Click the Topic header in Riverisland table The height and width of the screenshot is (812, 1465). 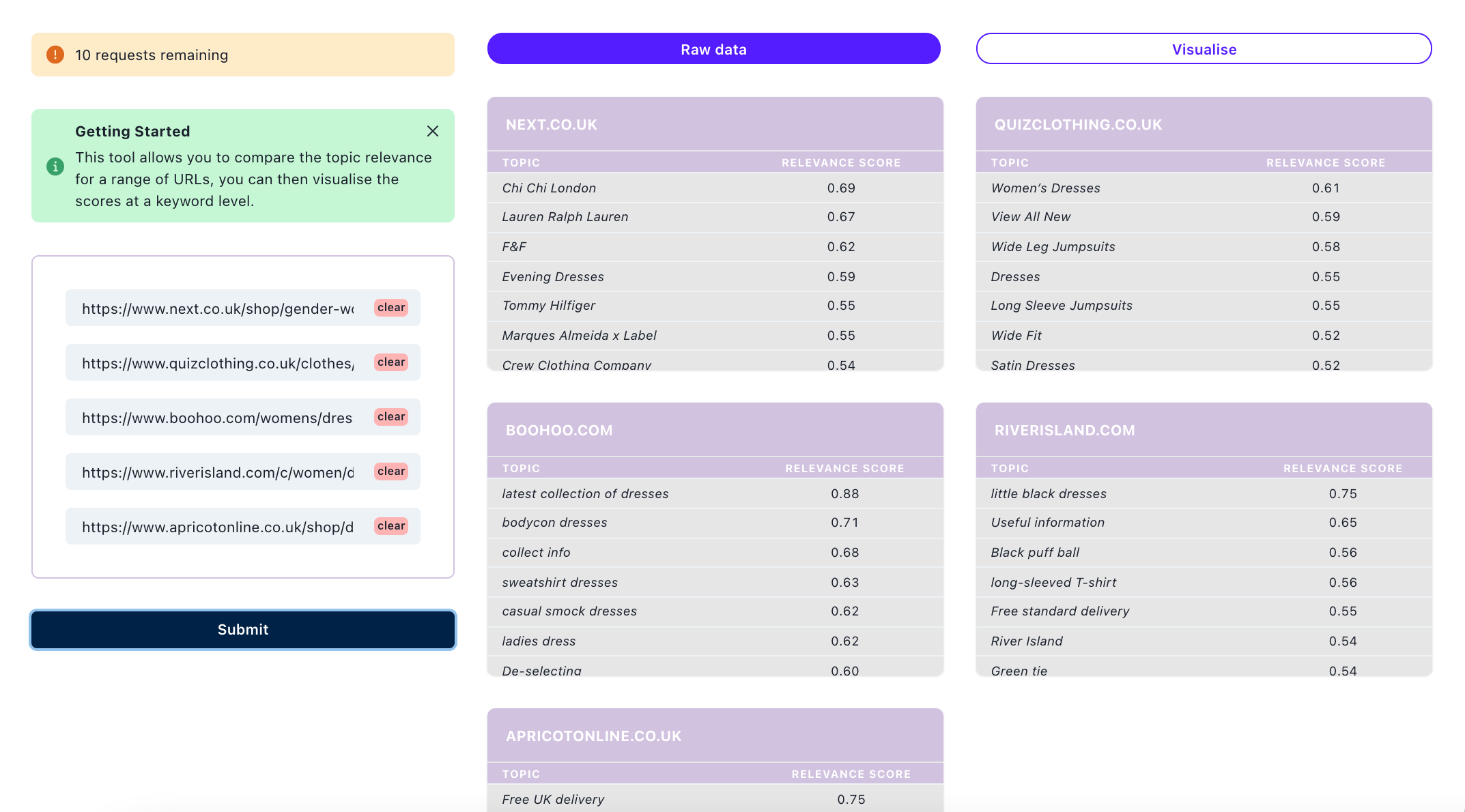click(1010, 469)
